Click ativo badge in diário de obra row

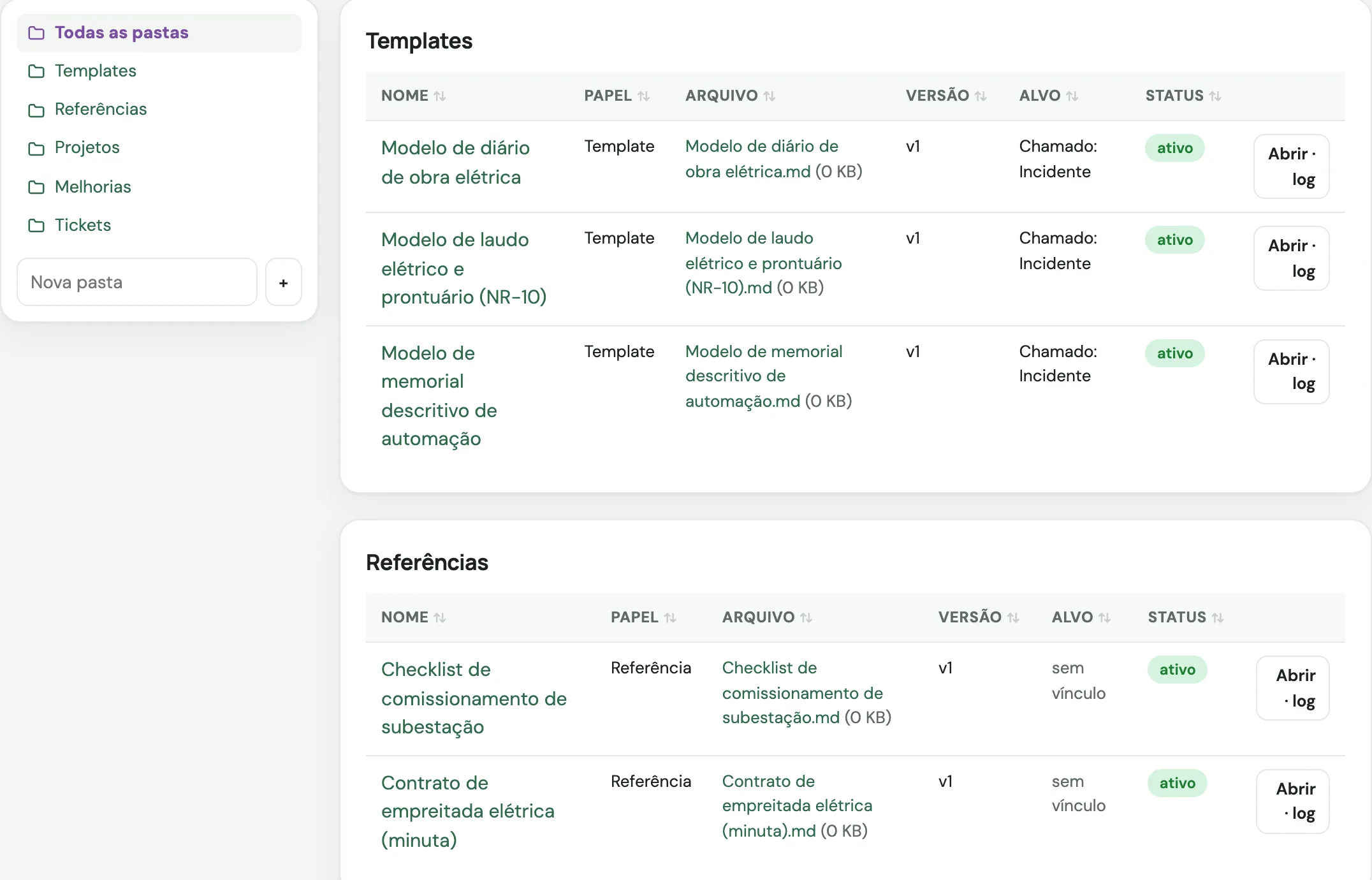(1175, 148)
